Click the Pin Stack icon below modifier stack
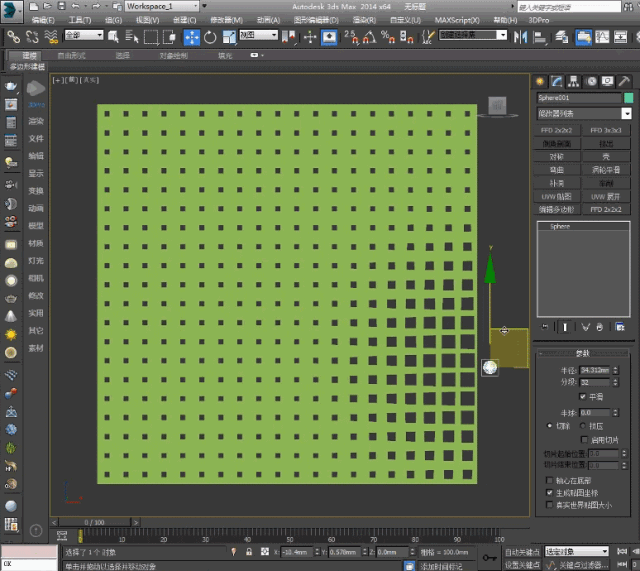The image size is (640, 571). click(x=545, y=327)
